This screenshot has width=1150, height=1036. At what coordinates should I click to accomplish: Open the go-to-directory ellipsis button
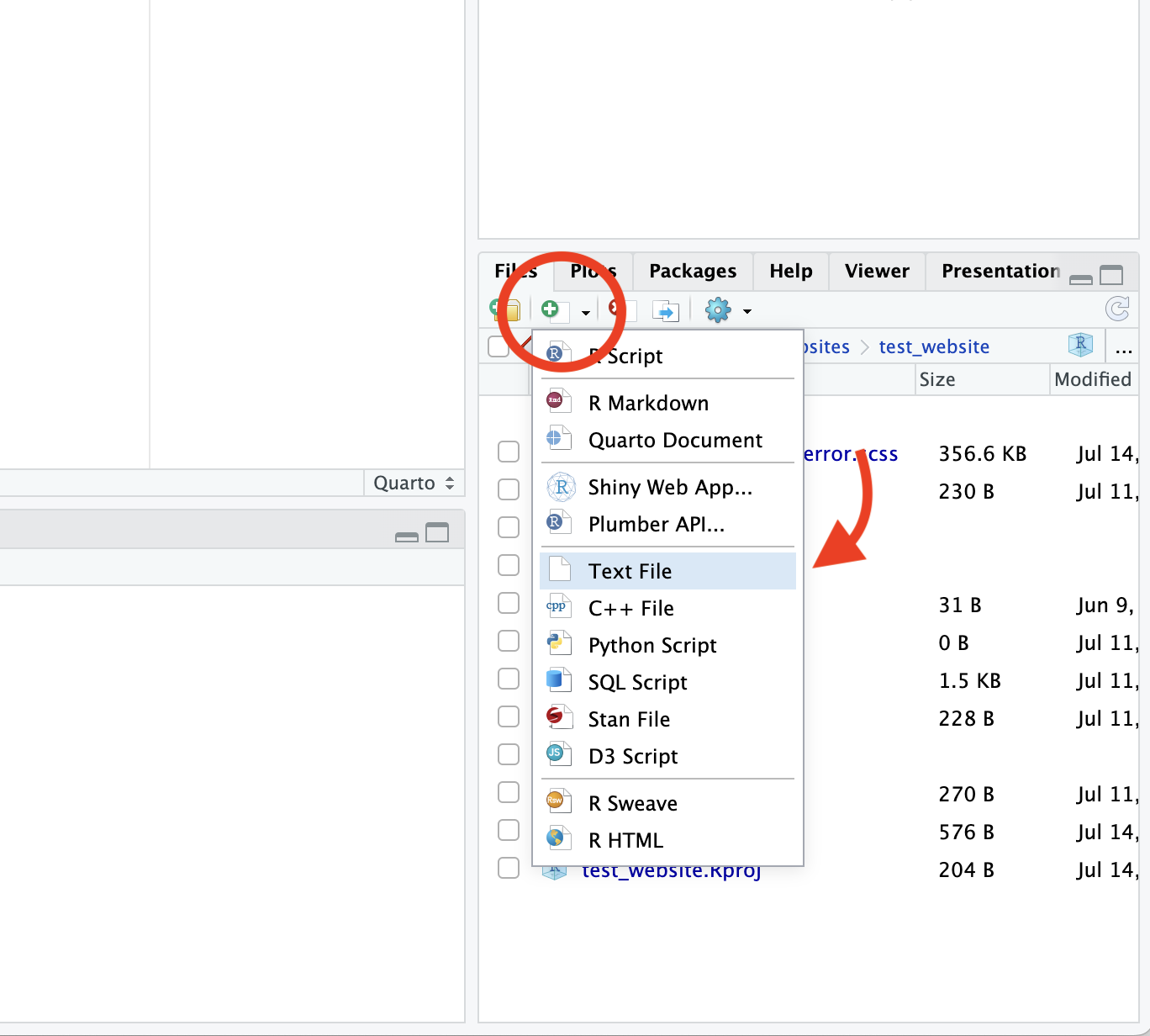(x=1124, y=346)
